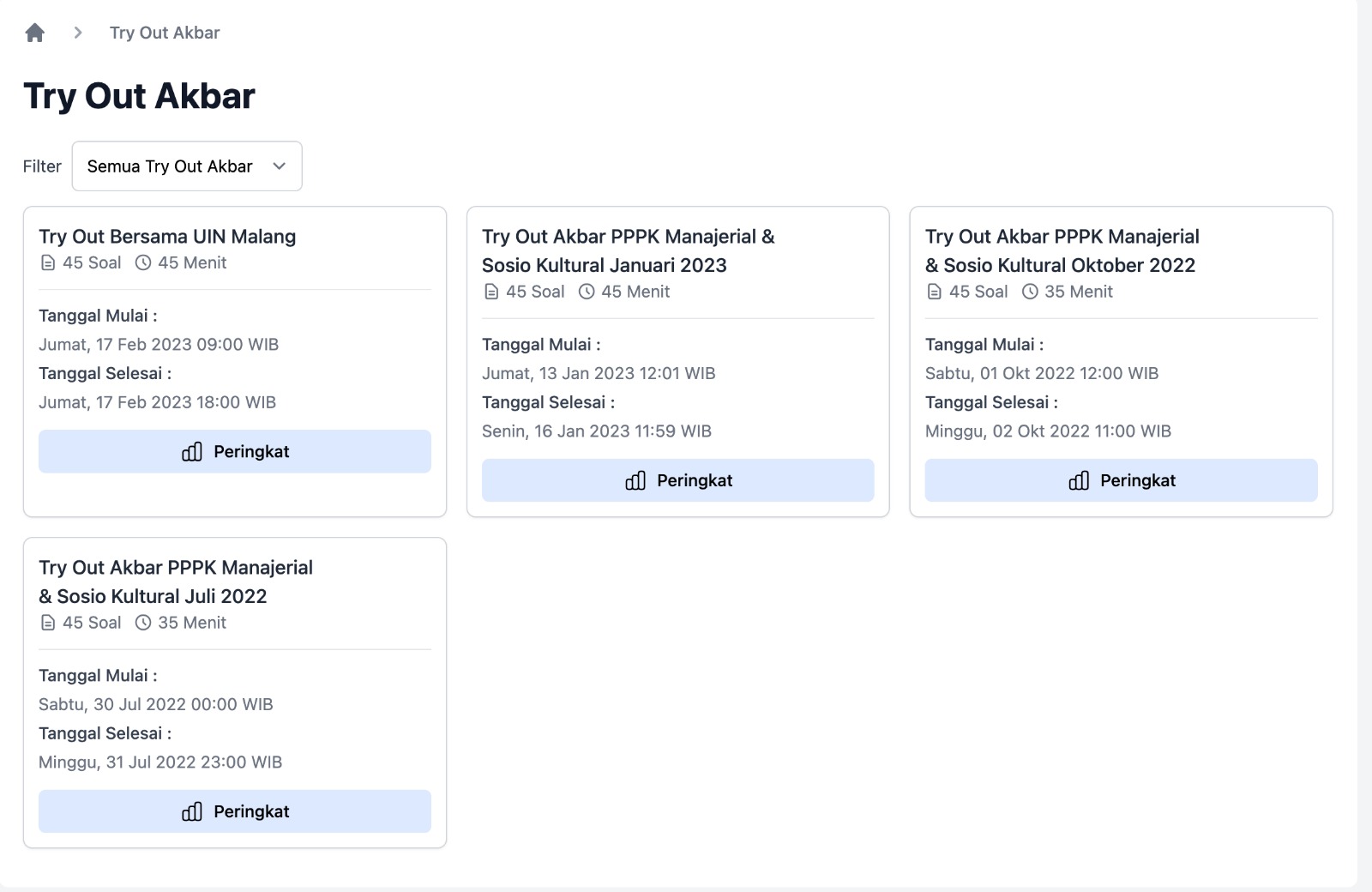
Task: Click the document icon on the Januari 2023 card
Action: 491,292
